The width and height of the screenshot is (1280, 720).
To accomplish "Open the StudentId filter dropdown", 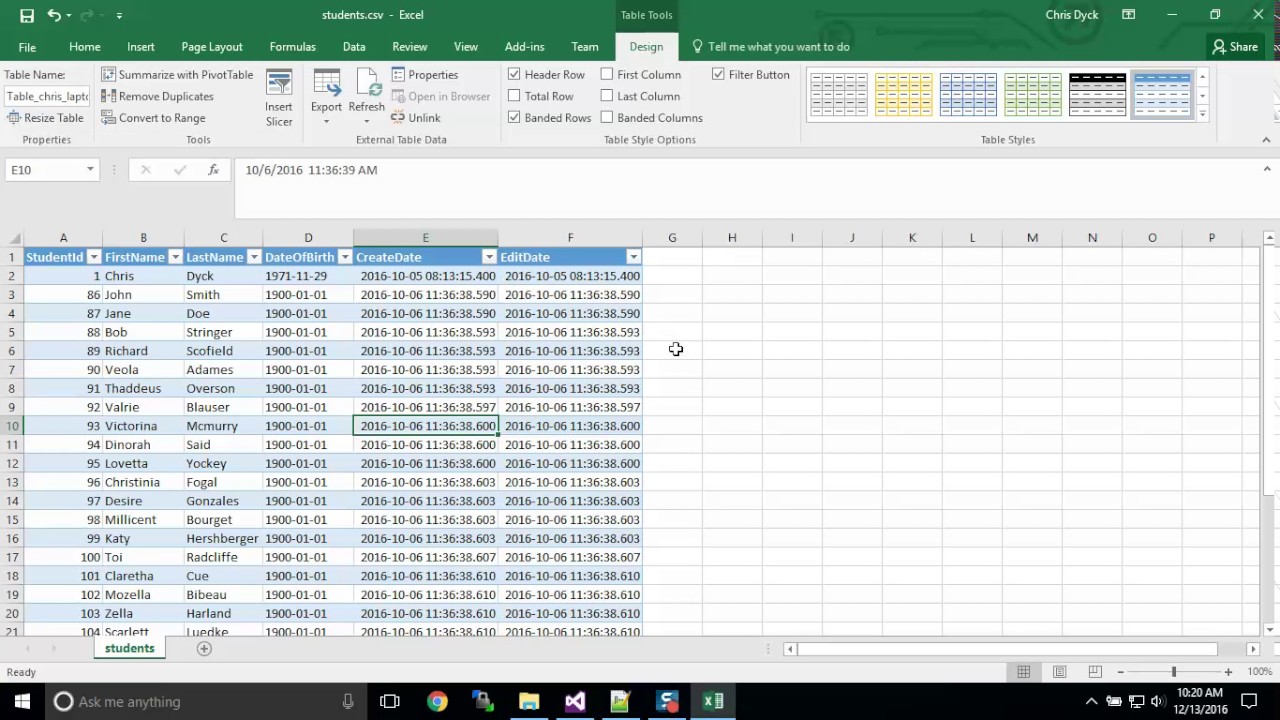I will pyautogui.click(x=94, y=257).
